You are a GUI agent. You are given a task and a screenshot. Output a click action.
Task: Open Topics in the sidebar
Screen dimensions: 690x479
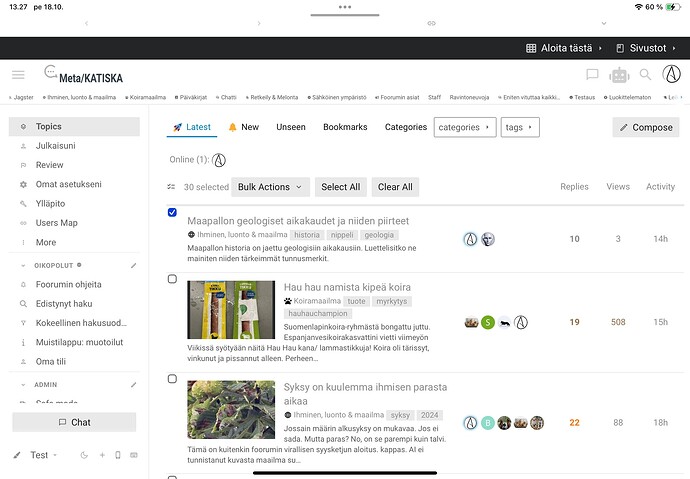point(74,127)
